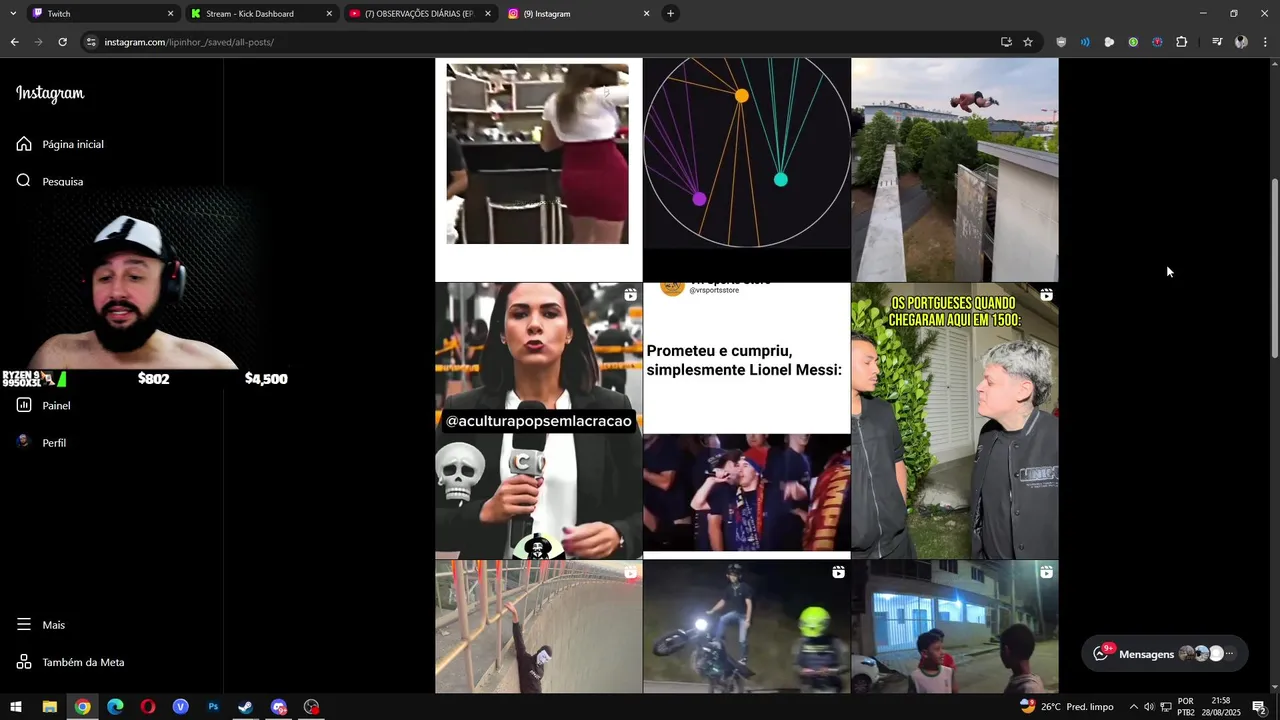Show hidden system tray icons

tap(1133, 707)
